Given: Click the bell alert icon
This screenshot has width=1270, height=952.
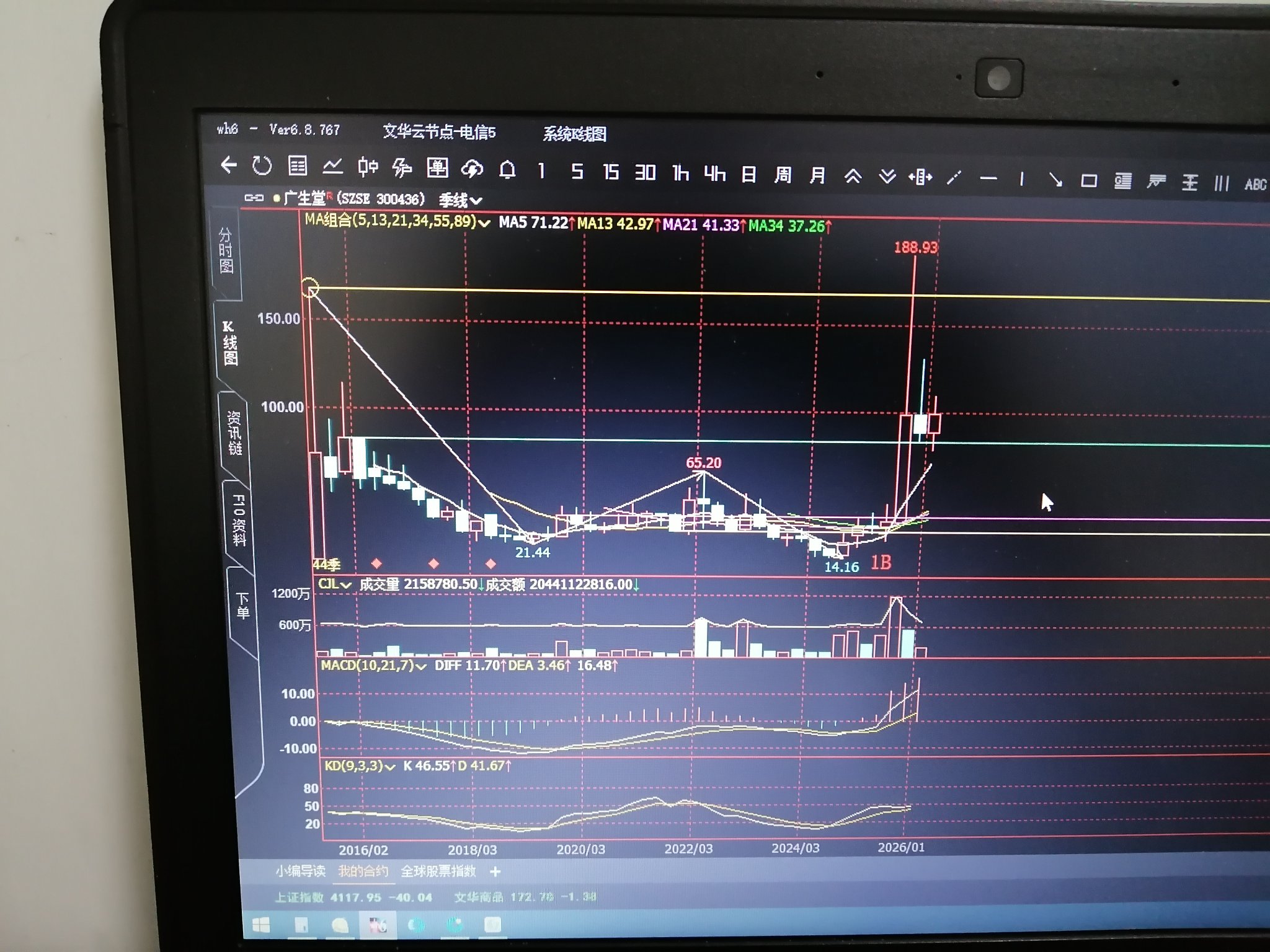Looking at the screenshot, I should tap(507, 169).
